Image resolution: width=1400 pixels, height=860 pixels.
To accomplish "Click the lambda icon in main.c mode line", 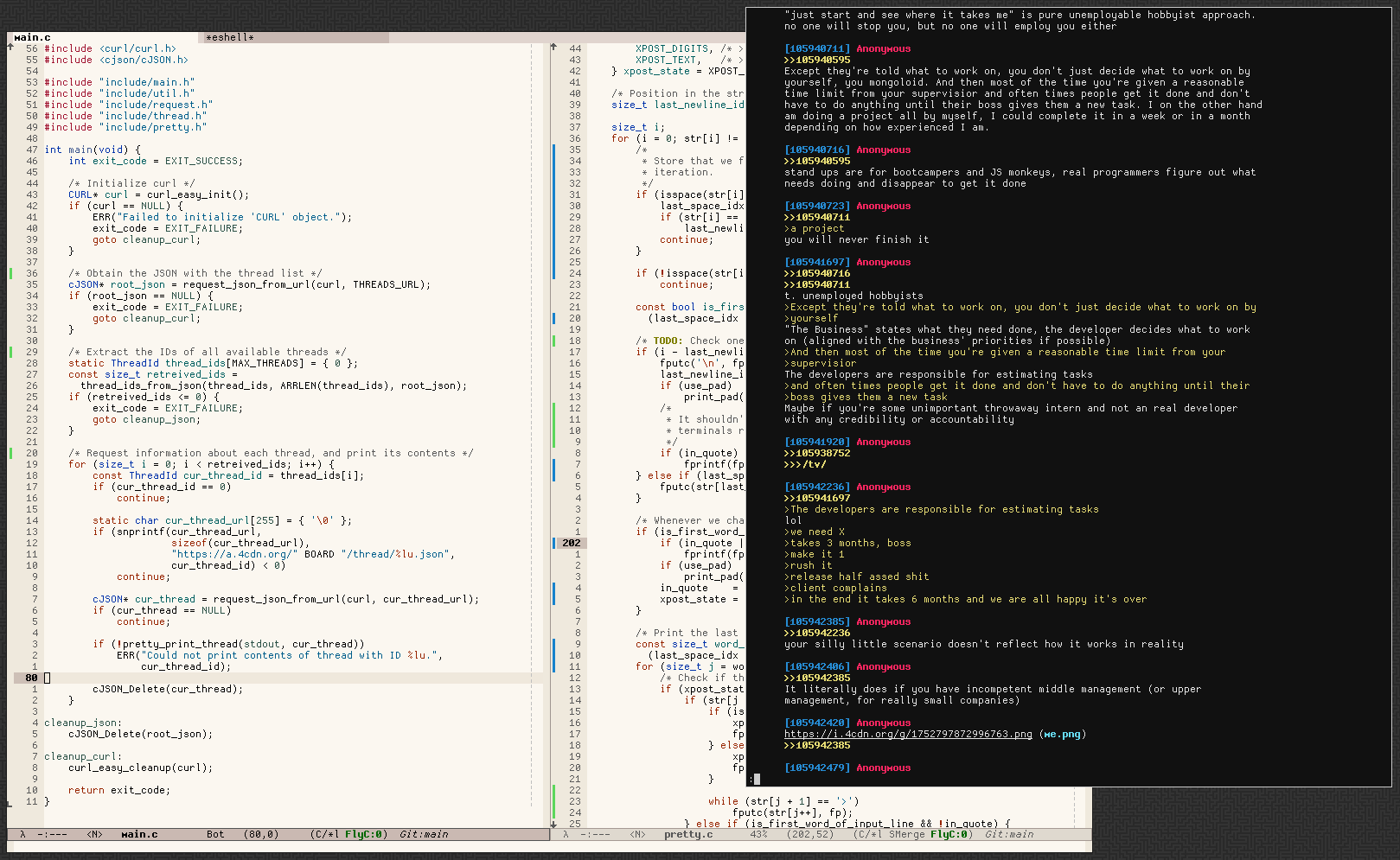I will (22, 834).
